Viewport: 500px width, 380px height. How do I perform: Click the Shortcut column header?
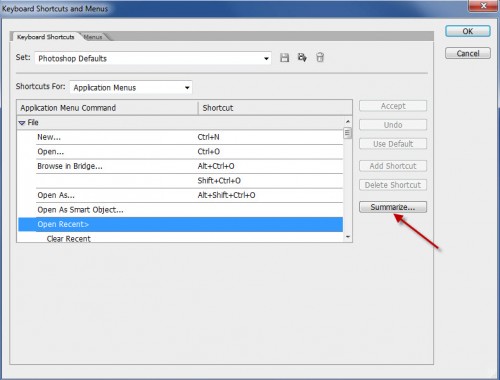click(x=275, y=108)
